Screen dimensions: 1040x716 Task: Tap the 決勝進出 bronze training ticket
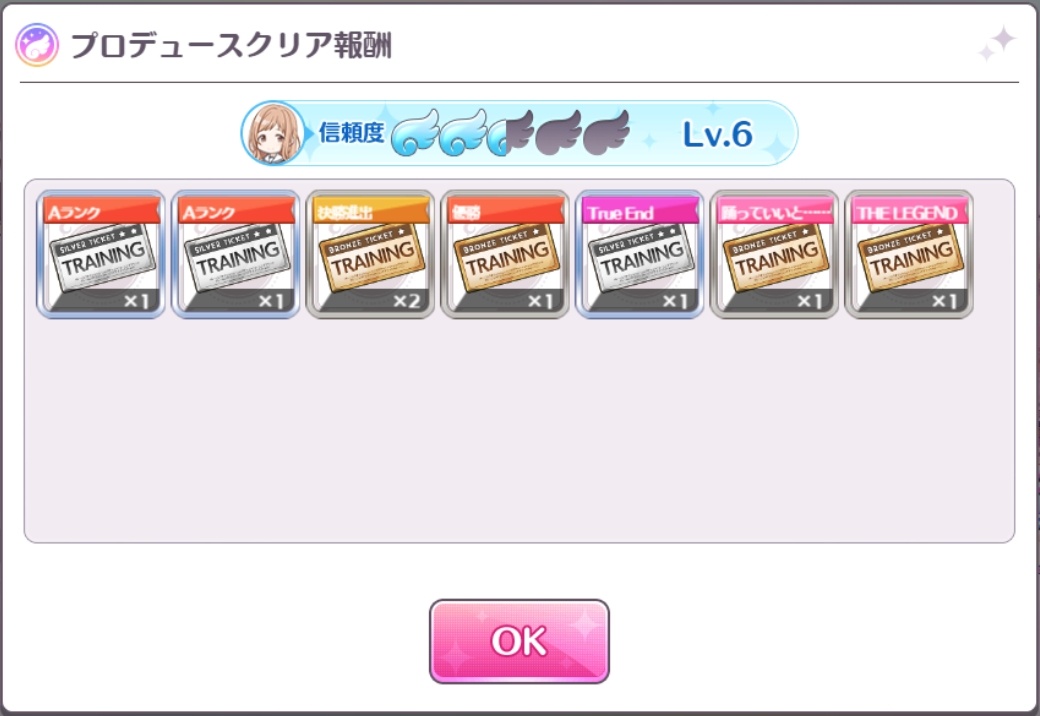[x=370, y=255]
